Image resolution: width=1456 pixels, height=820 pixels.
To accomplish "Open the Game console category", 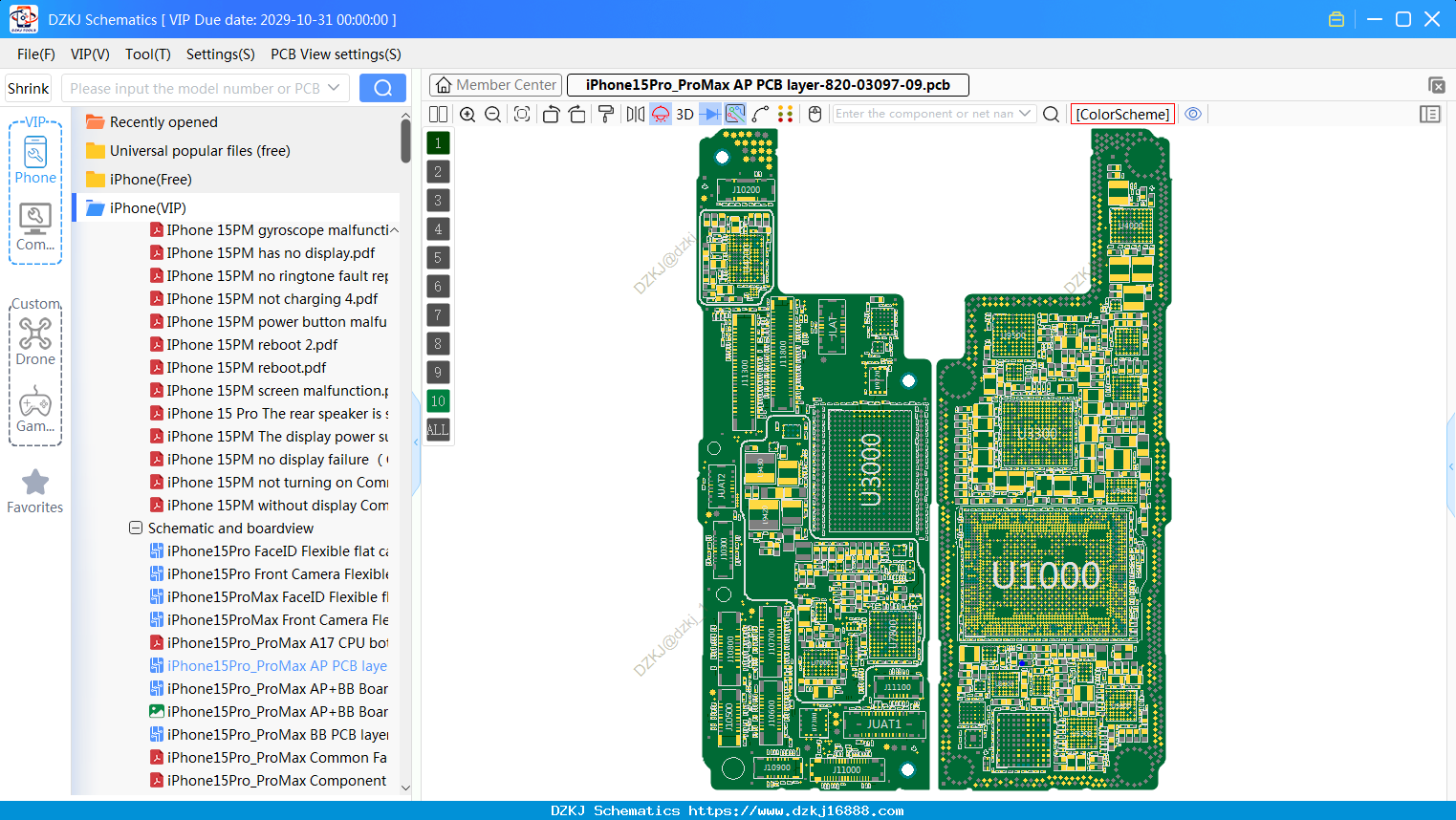I will pyautogui.click(x=35, y=409).
